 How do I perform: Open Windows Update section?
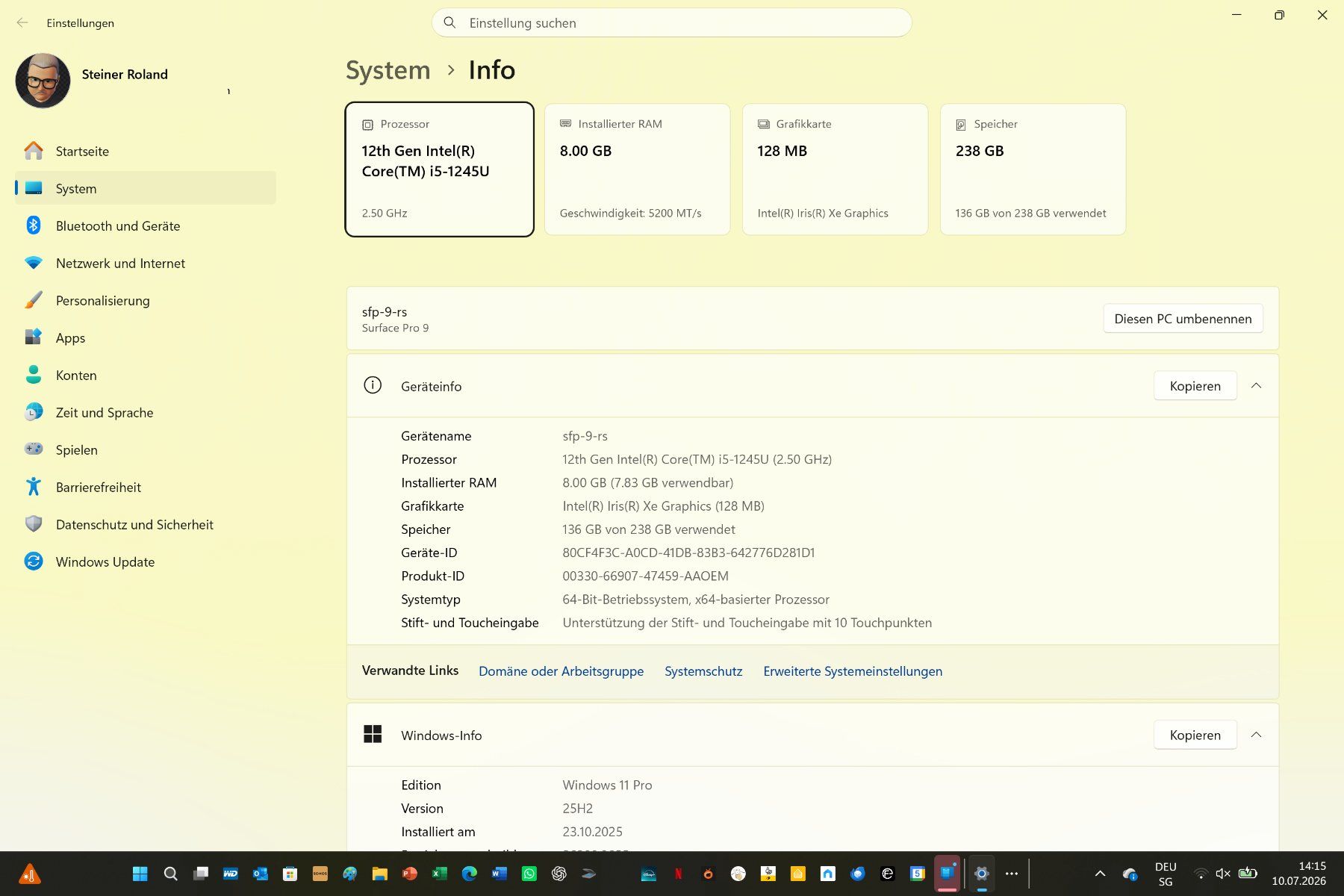146,561
